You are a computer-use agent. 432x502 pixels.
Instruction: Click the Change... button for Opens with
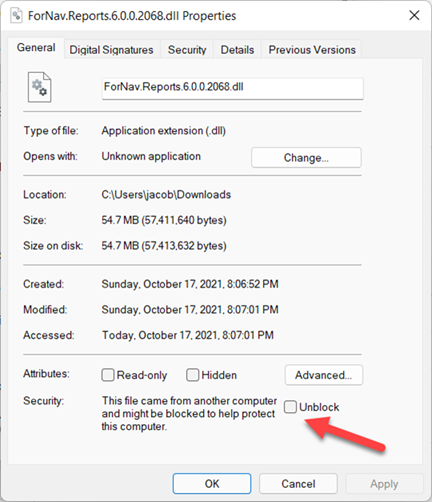pos(306,158)
